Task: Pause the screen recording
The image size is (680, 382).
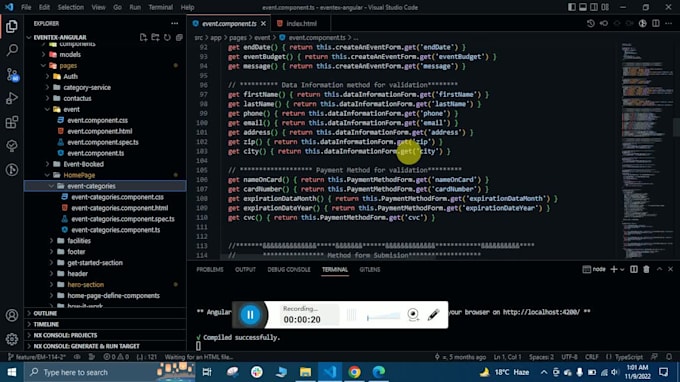Action: click(250, 315)
